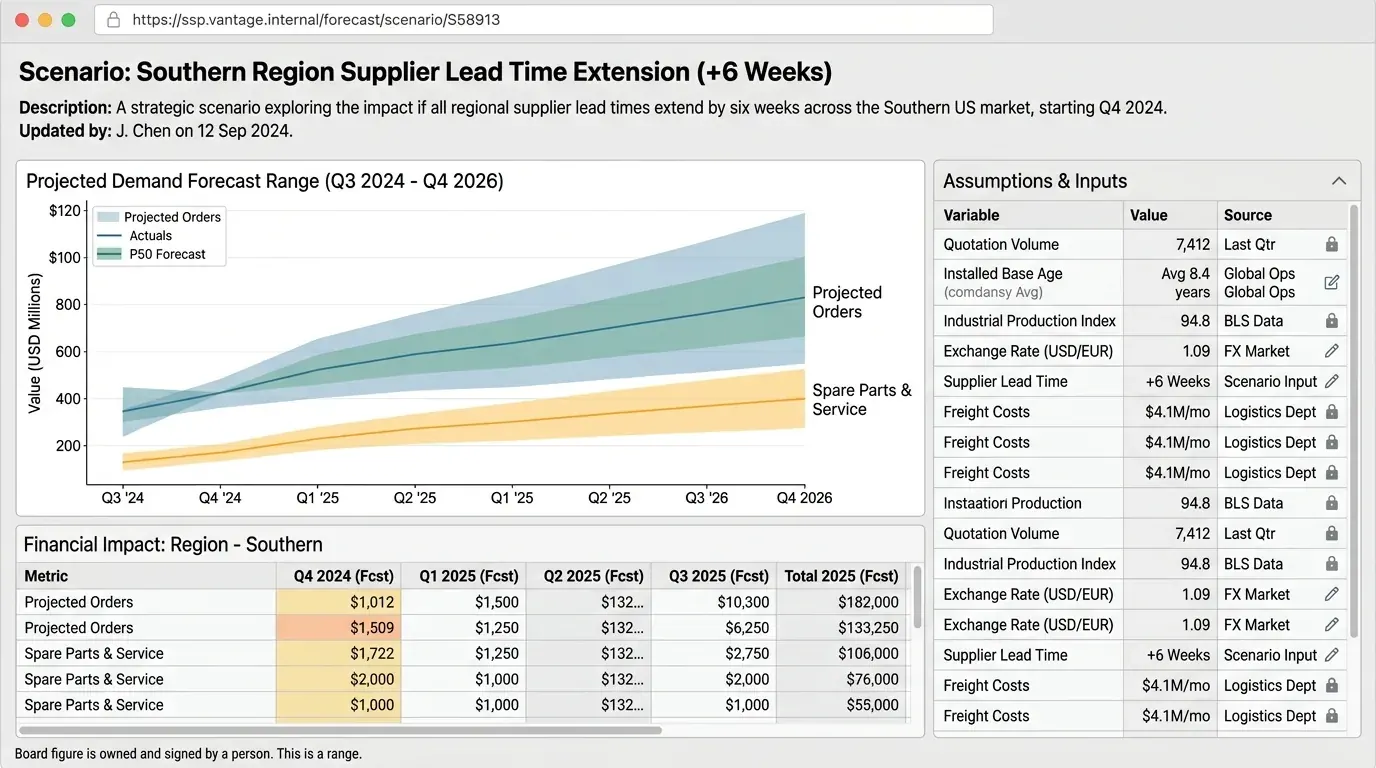
Task: Select the $2,750 cell
Action: [x=714, y=653]
